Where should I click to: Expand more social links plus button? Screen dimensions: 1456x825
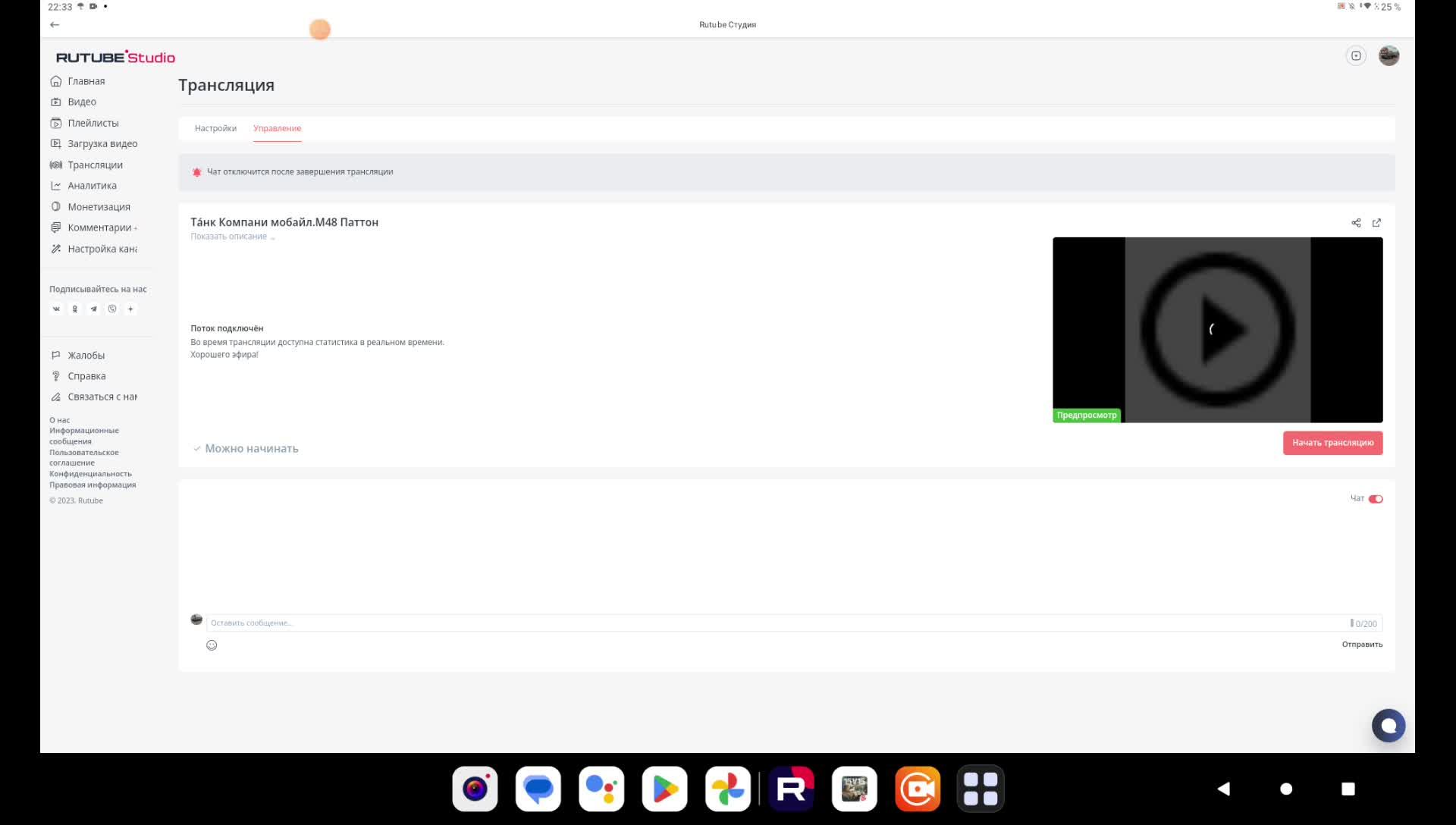(130, 309)
